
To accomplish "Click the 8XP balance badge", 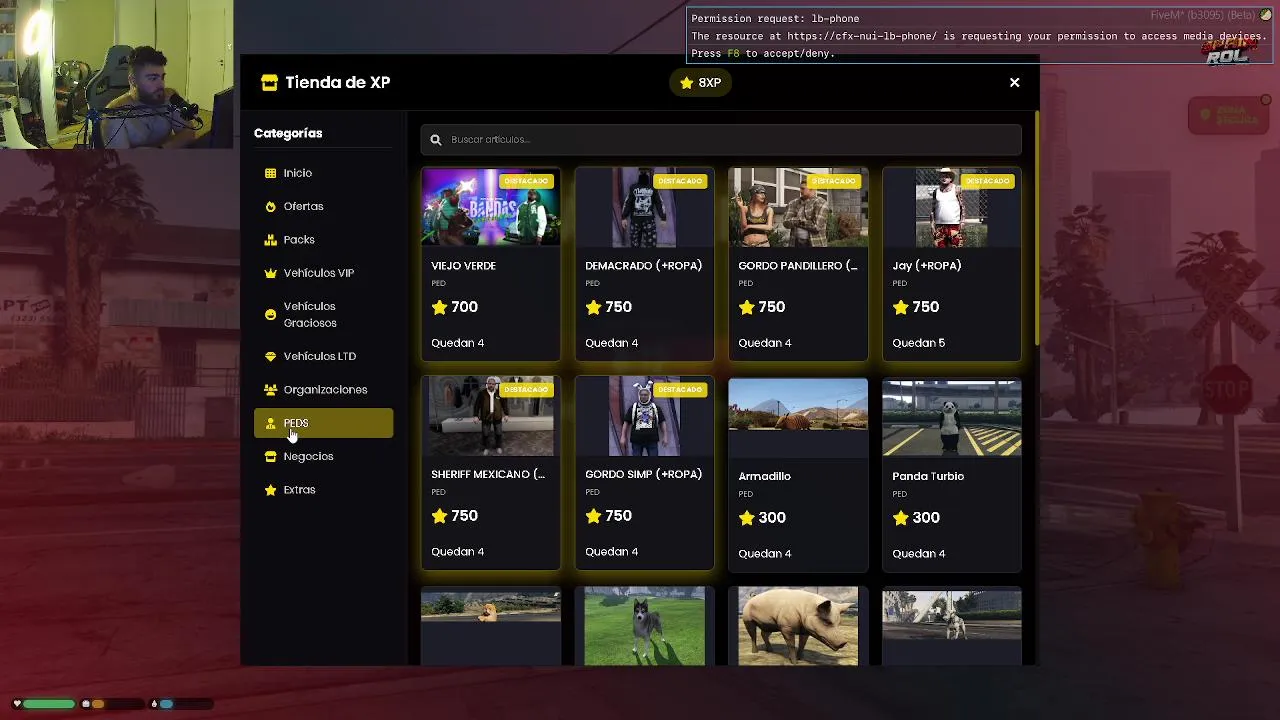I will [x=700, y=83].
